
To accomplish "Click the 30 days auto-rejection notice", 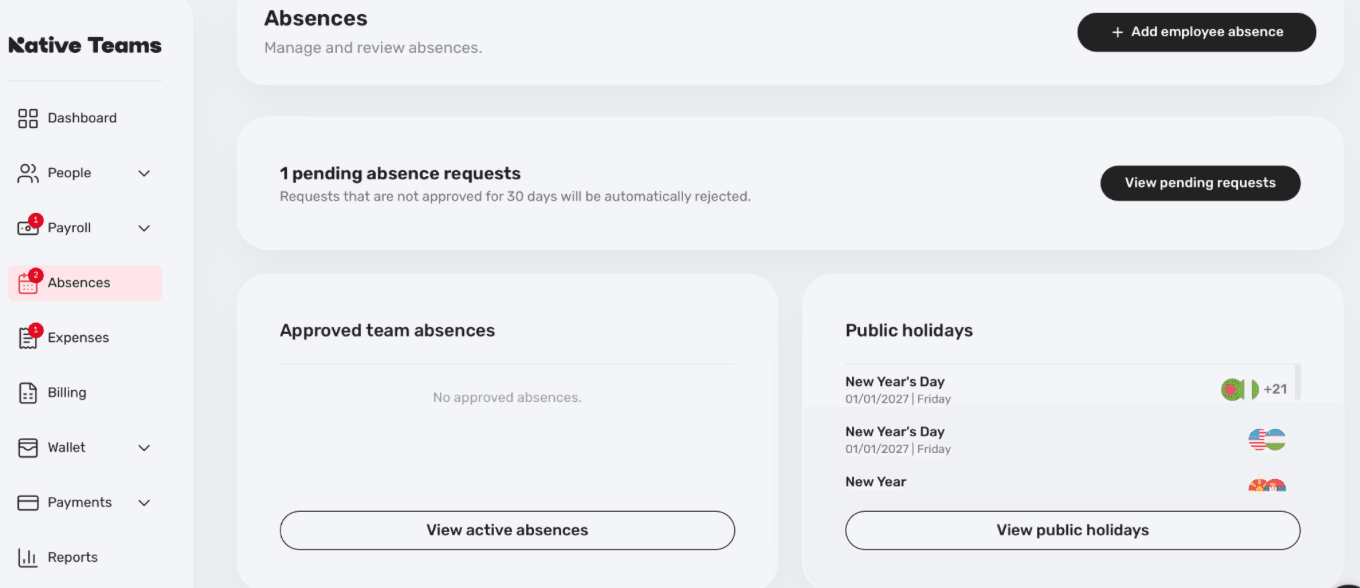I will 515,197.
